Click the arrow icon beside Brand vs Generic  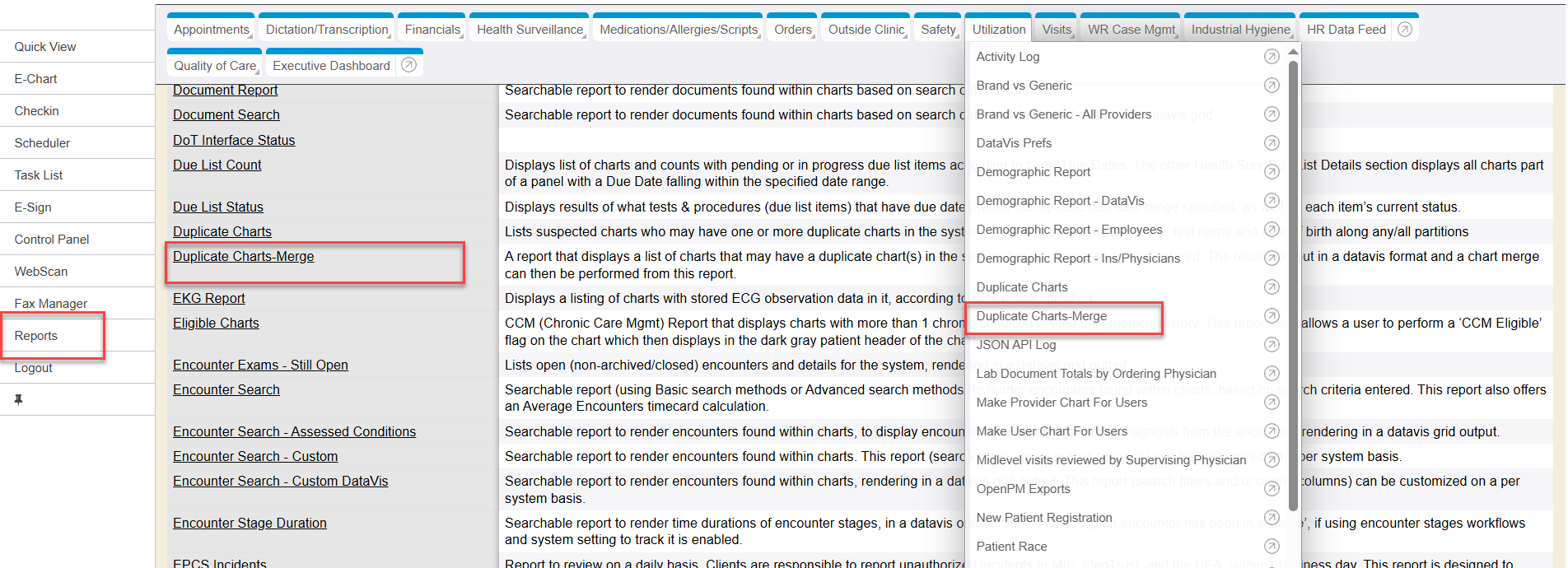click(1272, 86)
